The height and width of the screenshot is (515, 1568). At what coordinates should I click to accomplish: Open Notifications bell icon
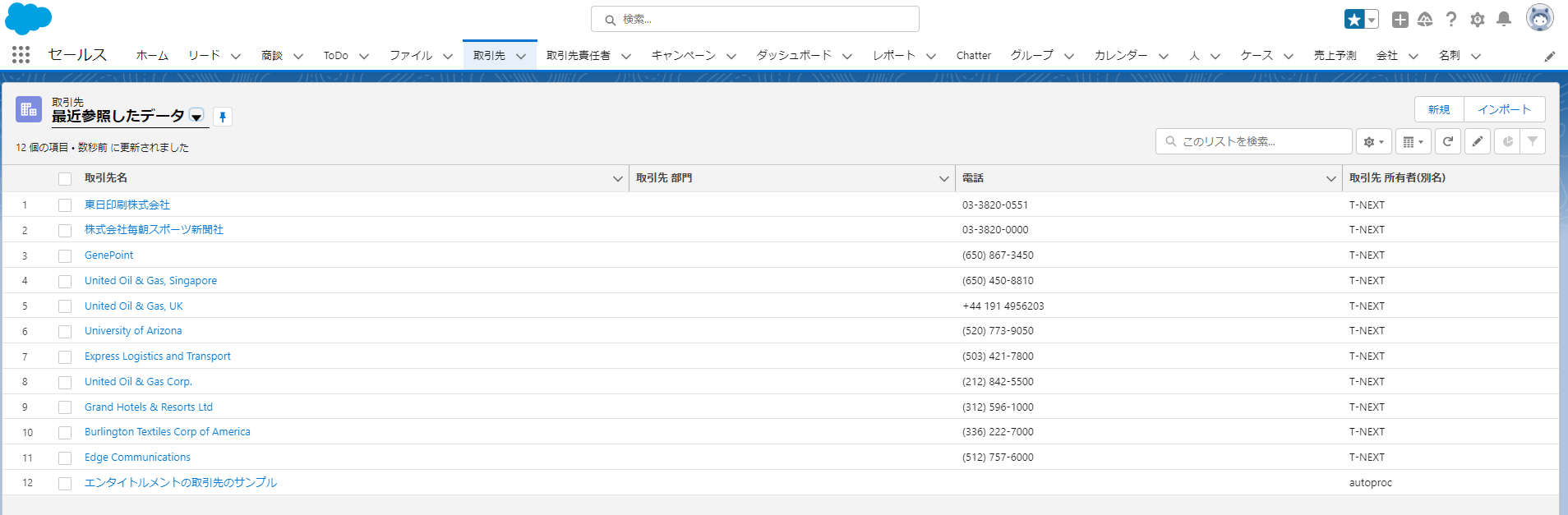tap(1504, 19)
